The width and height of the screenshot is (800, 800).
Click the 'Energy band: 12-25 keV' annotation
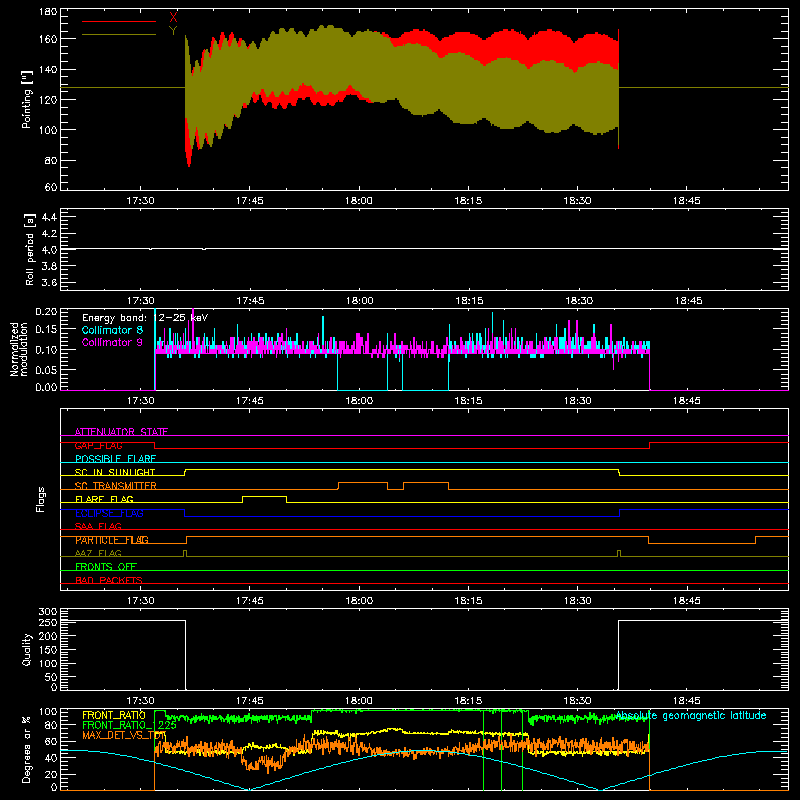(145, 318)
